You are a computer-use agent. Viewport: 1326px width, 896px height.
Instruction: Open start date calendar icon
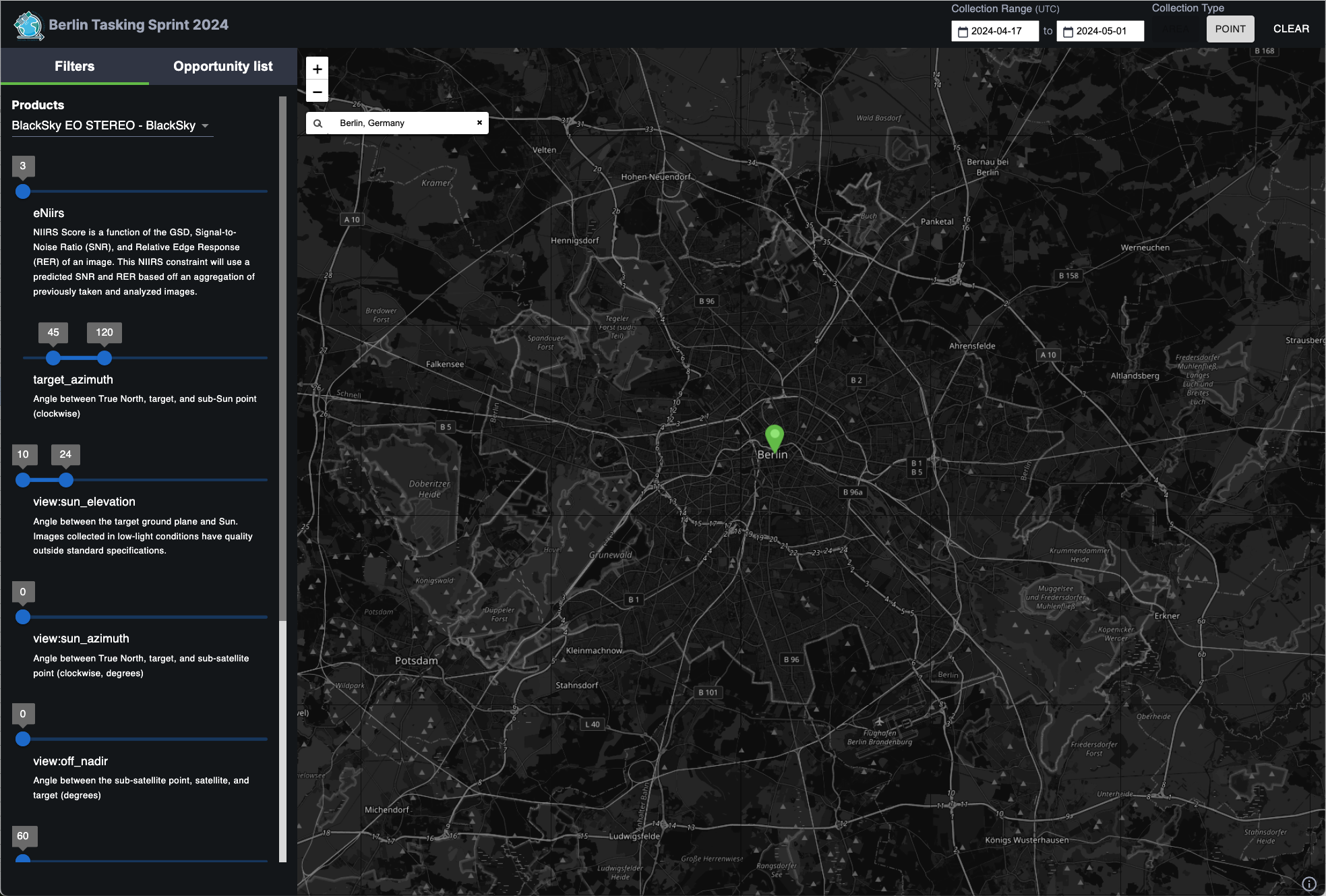click(963, 32)
